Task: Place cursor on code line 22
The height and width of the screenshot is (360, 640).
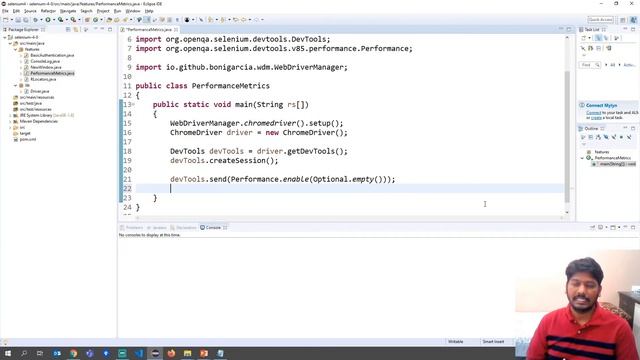Action: (349, 189)
